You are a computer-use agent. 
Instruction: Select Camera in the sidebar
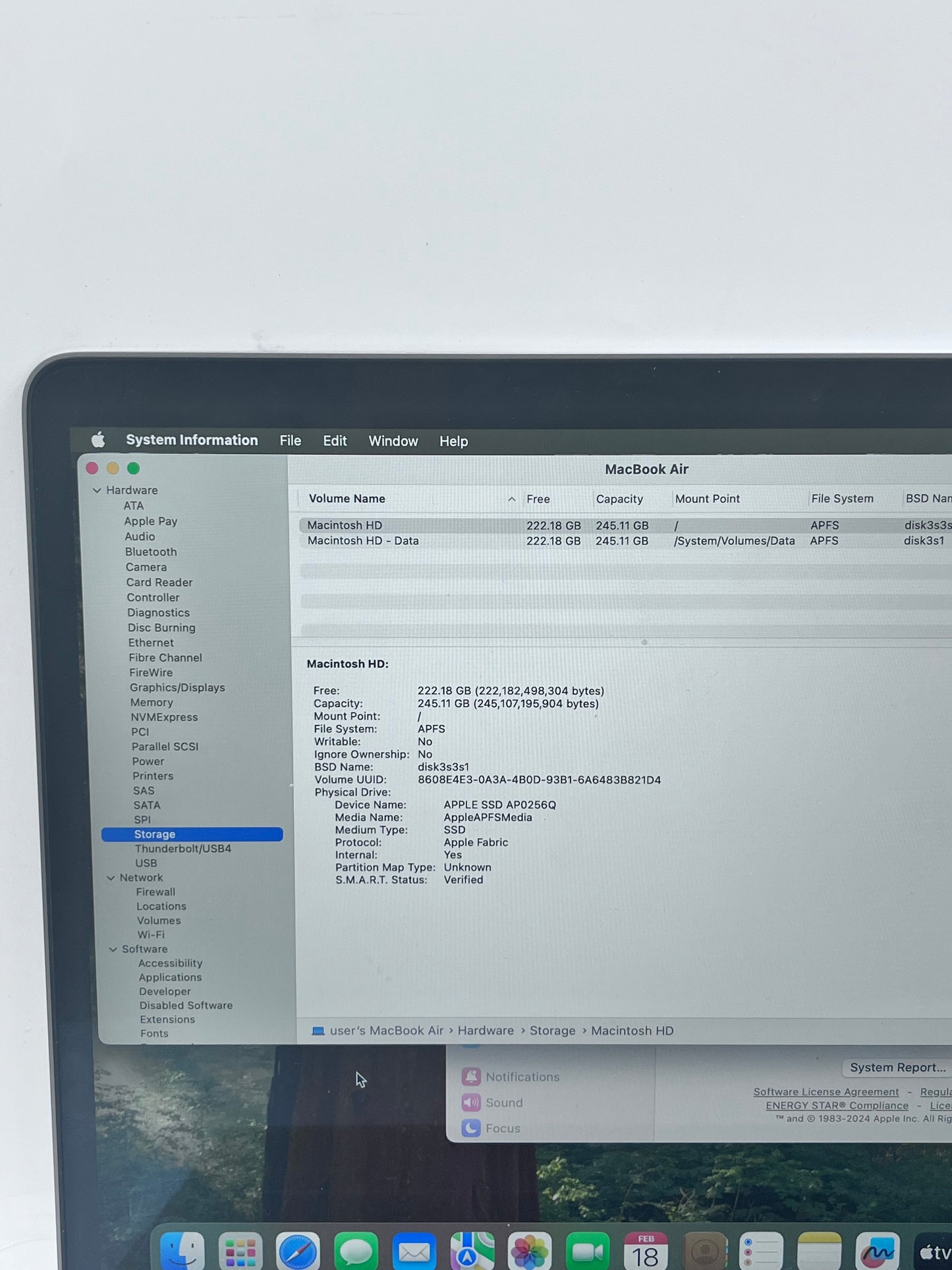[146, 567]
